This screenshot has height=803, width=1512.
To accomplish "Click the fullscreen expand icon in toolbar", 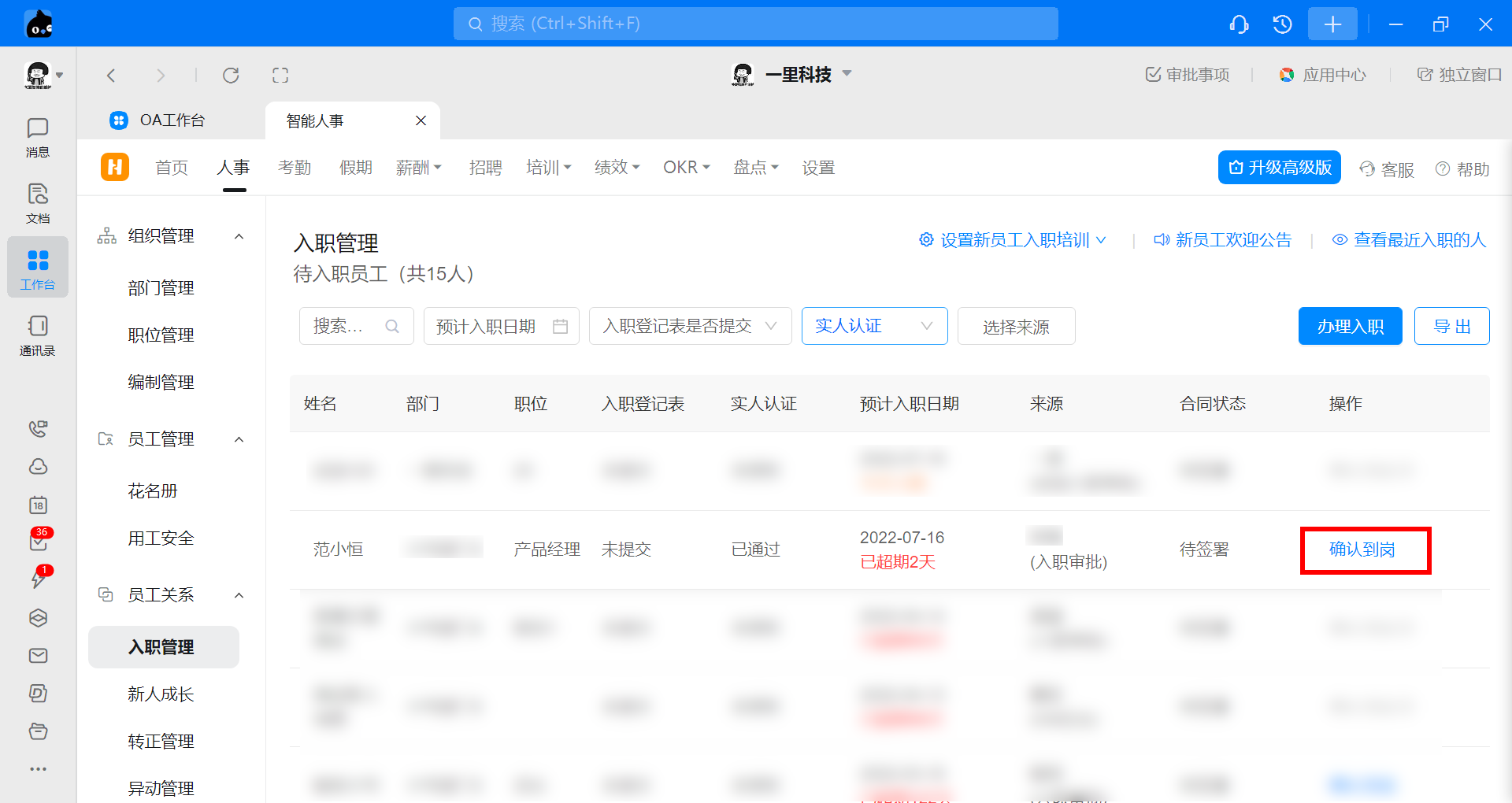I will (x=280, y=76).
